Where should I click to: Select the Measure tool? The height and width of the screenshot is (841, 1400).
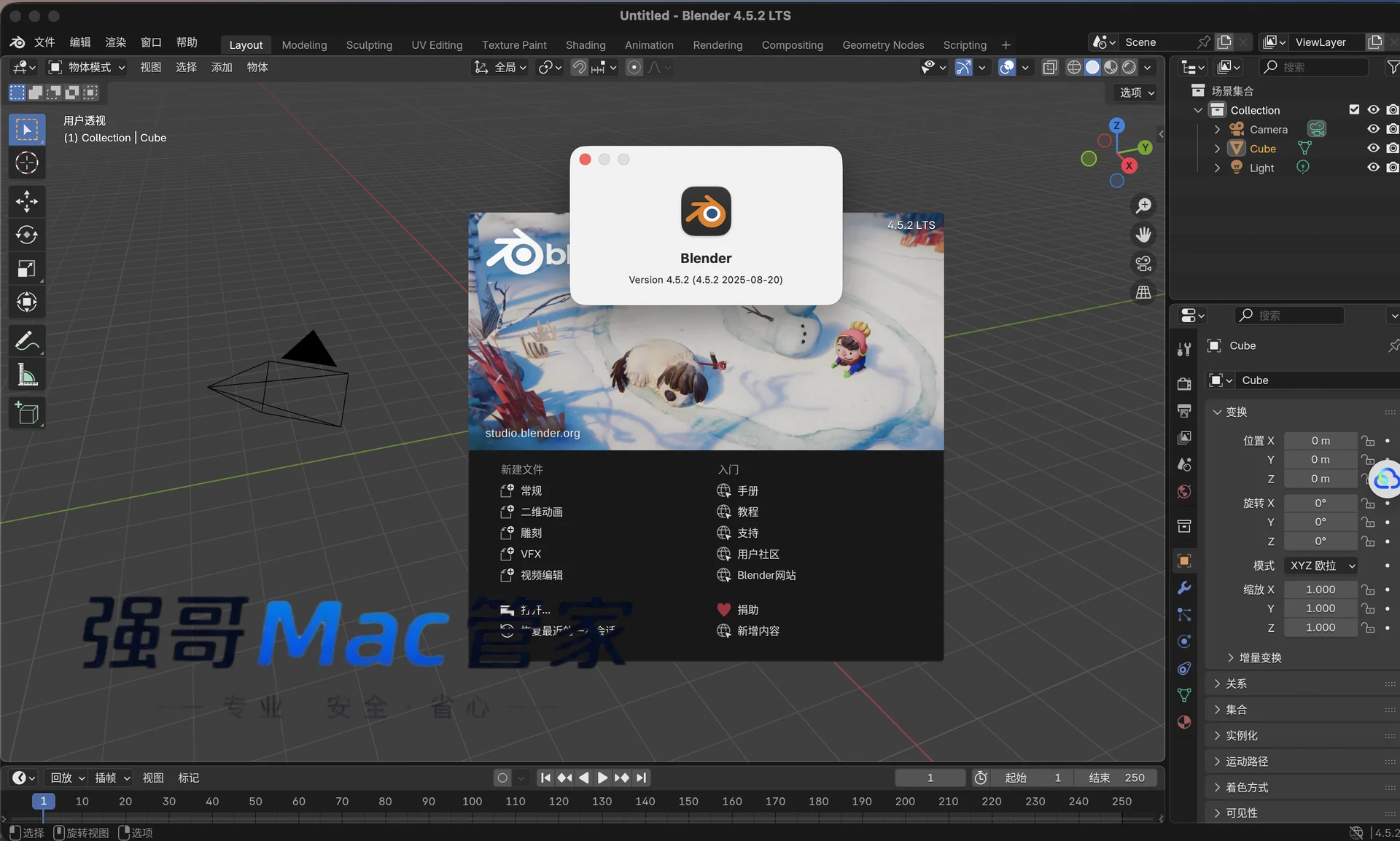point(27,375)
